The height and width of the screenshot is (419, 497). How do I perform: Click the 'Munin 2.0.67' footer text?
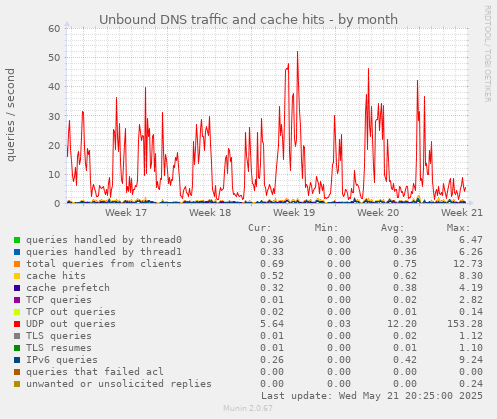coord(248,408)
